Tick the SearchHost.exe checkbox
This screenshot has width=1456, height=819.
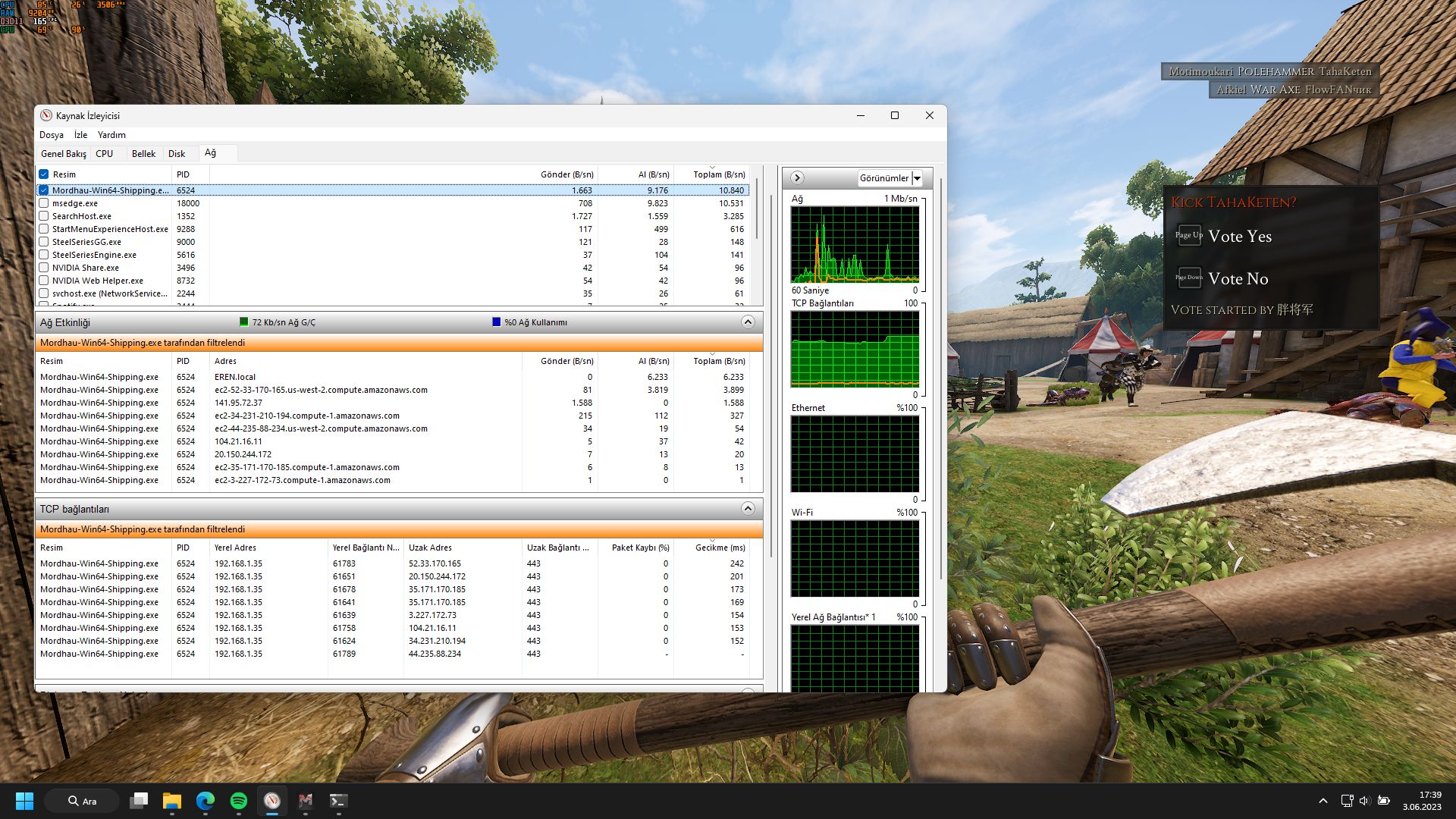[x=44, y=216]
